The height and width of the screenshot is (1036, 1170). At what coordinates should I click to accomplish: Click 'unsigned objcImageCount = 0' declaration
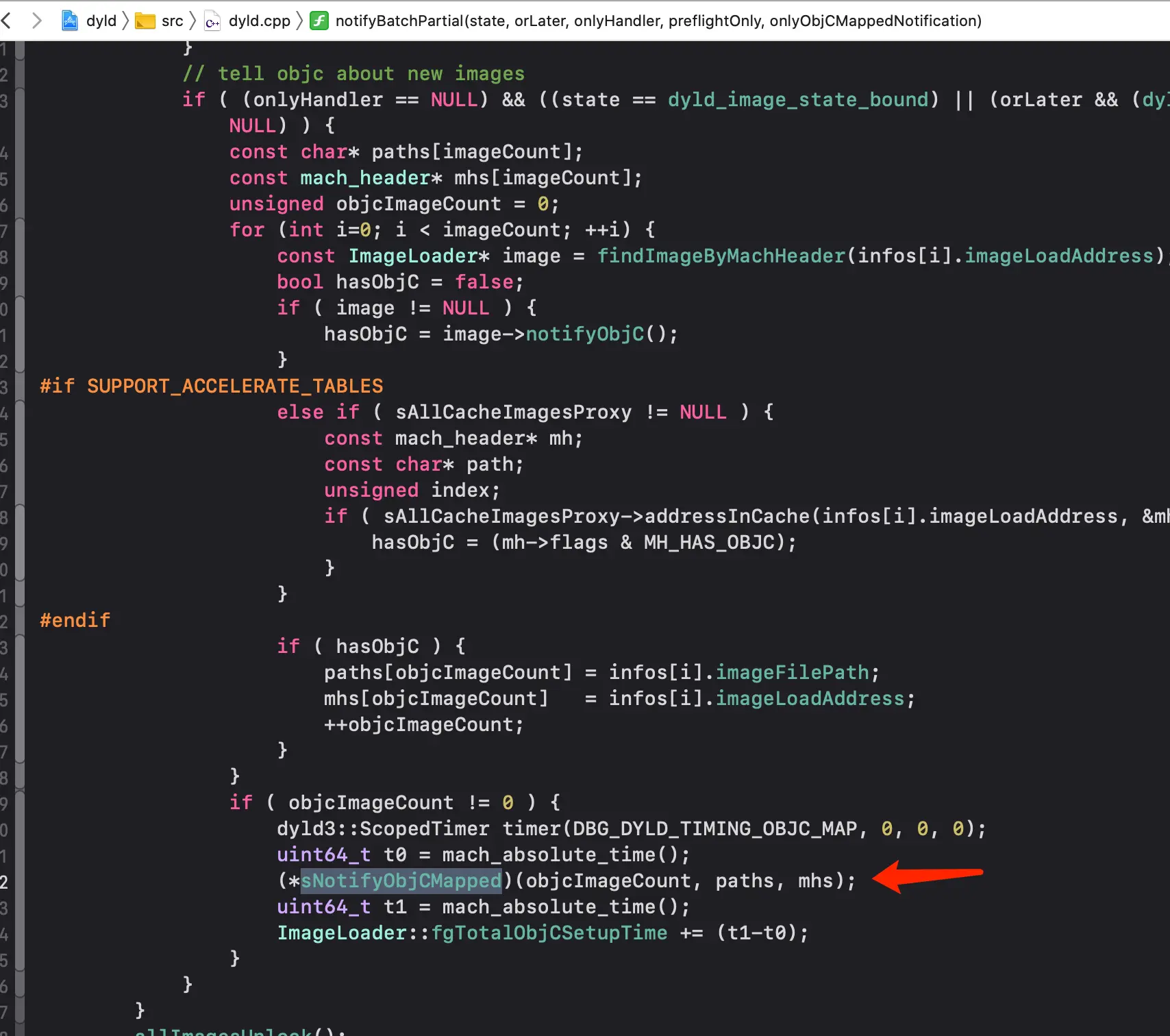(x=395, y=203)
